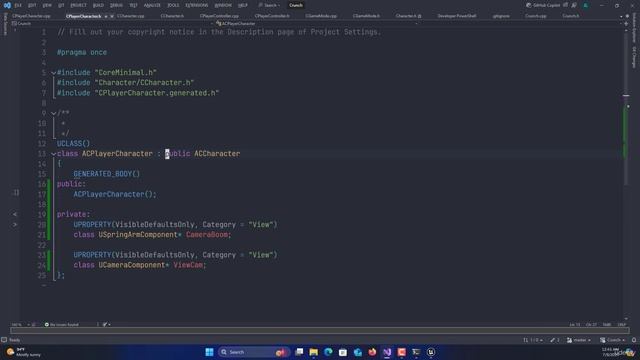This screenshot has height=360, width=640.
Task: Switch to CPlayerCharacter.cpp tab
Action: coord(31,16)
